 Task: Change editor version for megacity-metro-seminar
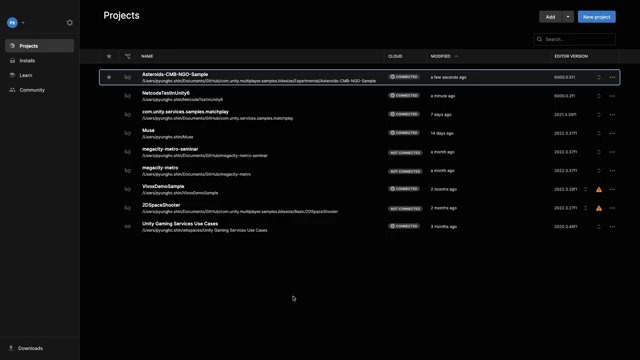click(x=599, y=152)
